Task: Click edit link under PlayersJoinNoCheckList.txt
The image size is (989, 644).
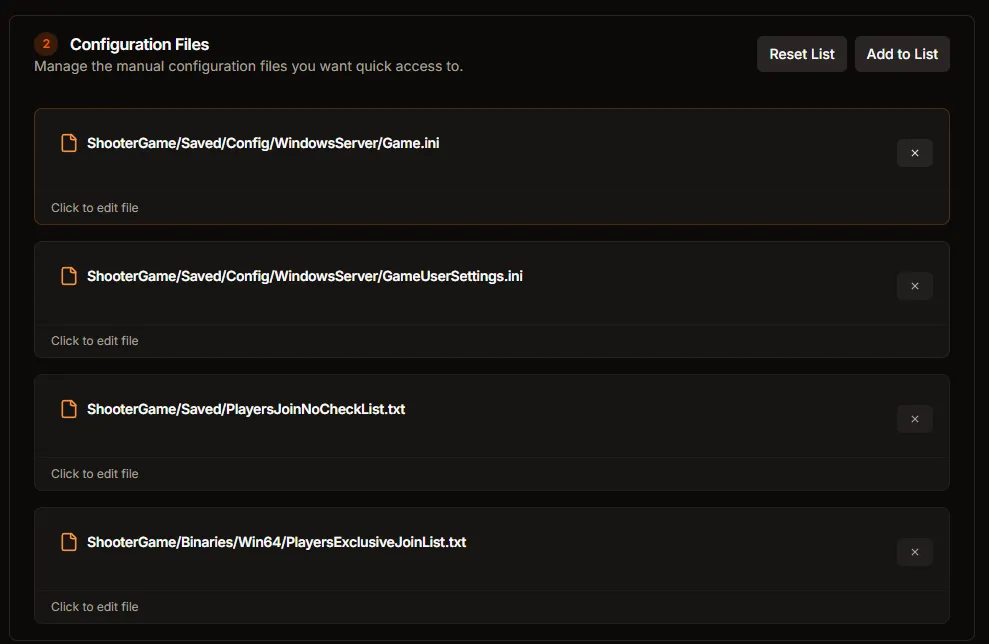Action: [x=95, y=473]
